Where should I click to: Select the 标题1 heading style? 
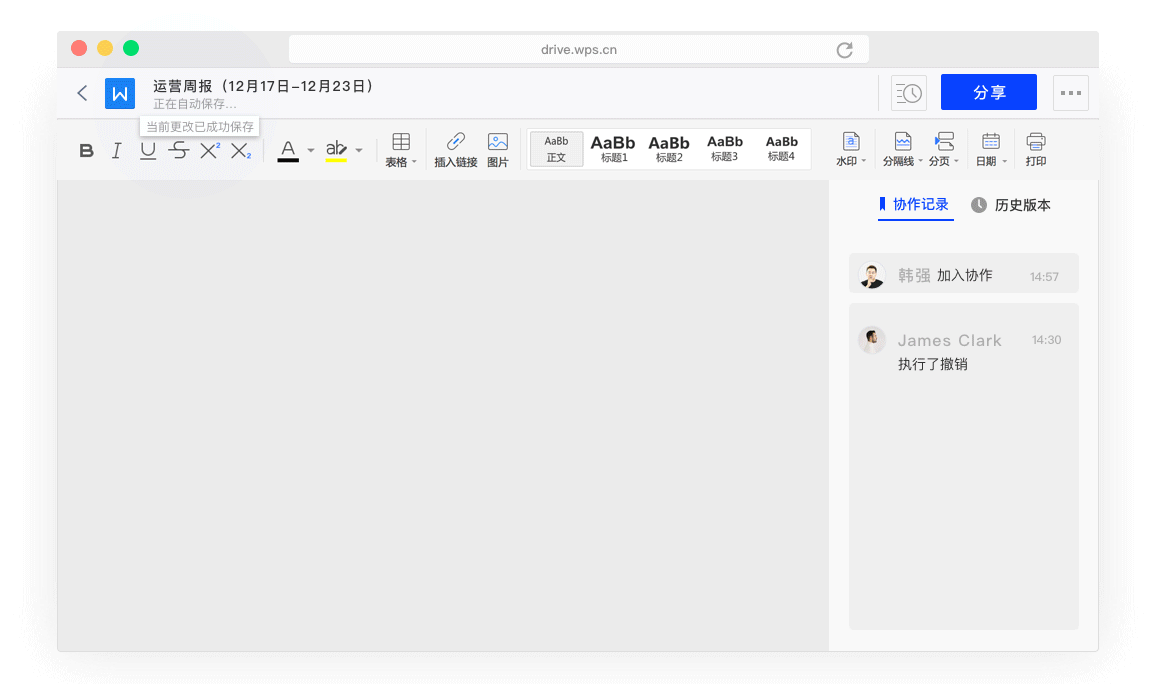coord(613,149)
